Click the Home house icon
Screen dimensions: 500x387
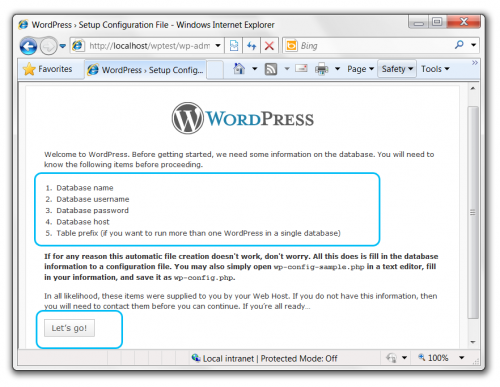coord(239,69)
